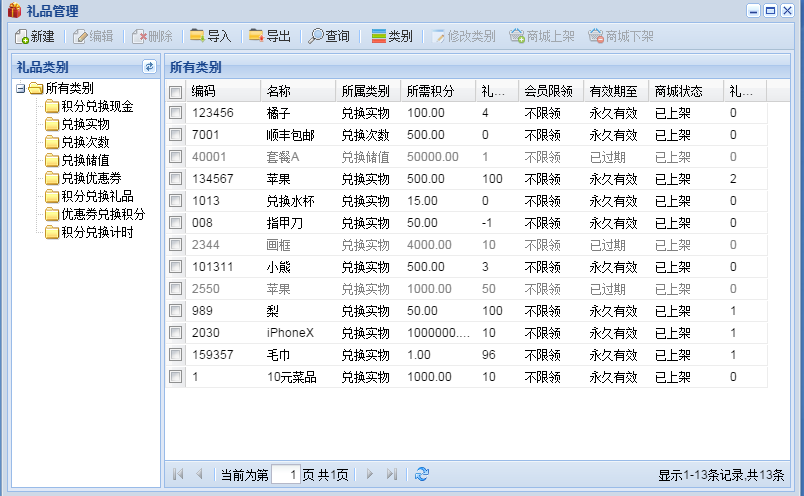This screenshot has height=496, width=804.
Task: Click gift code 2550 cell
Action: [x=223, y=289]
